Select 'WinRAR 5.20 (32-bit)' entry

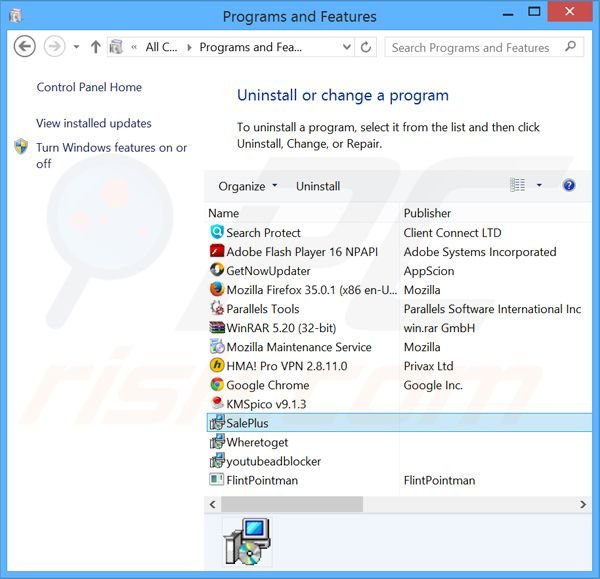coord(281,328)
